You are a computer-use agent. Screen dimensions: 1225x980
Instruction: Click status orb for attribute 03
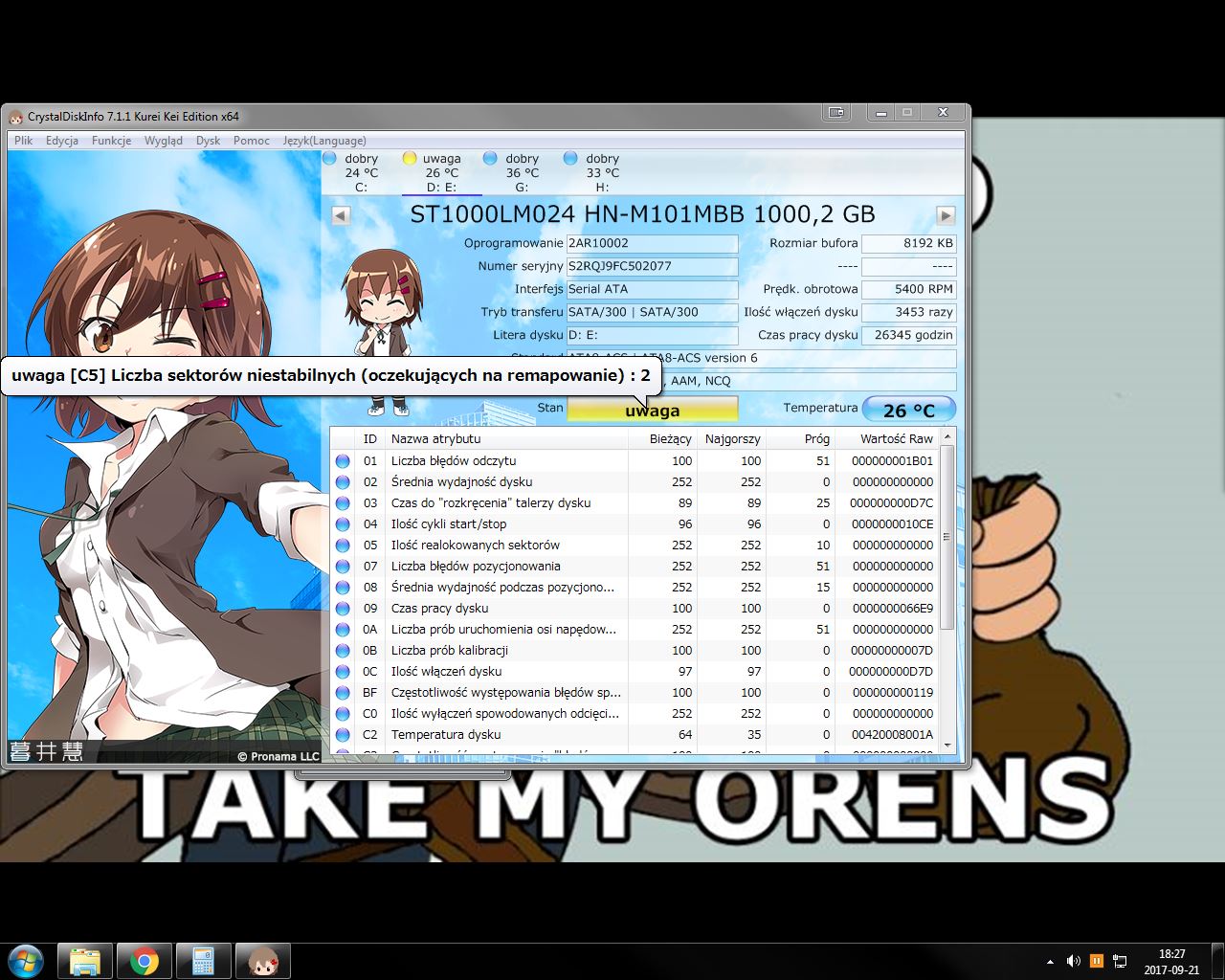click(343, 503)
